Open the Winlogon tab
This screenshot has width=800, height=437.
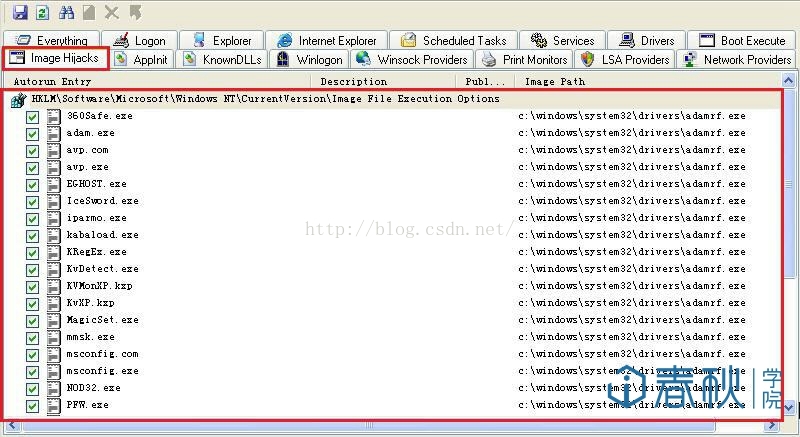pos(310,60)
